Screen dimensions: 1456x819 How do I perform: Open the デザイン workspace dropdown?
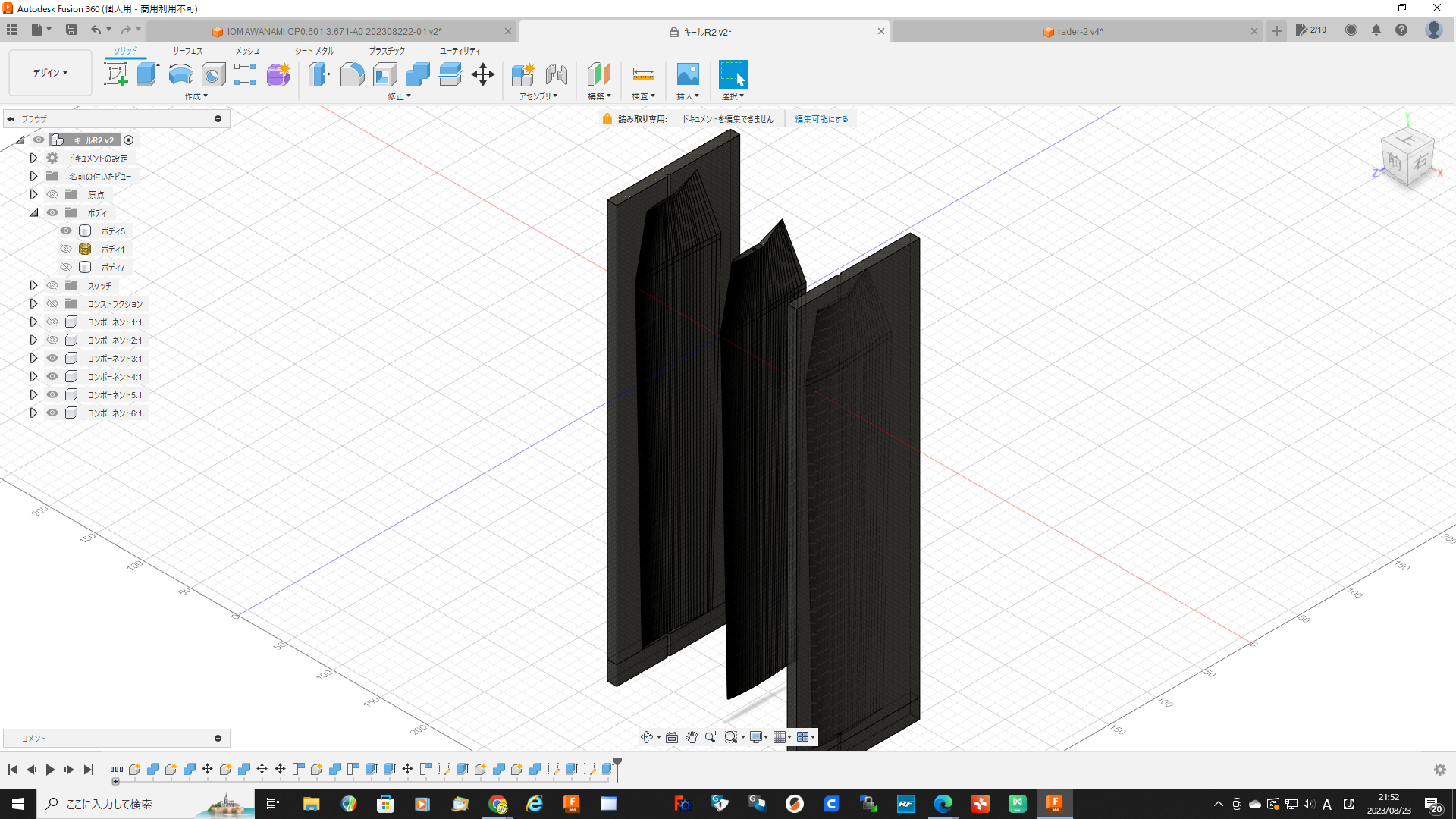(x=50, y=73)
